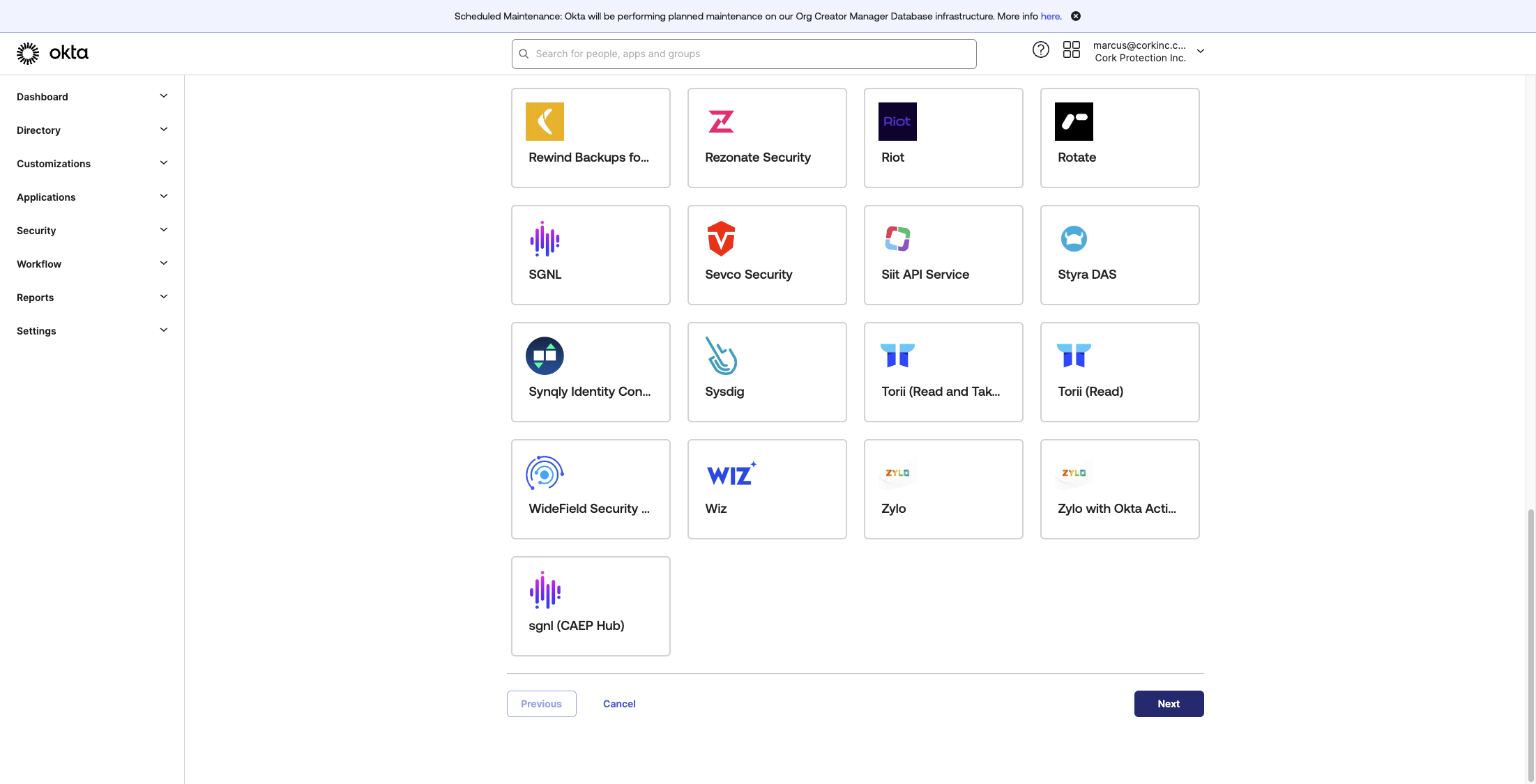Image resolution: width=1536 pixels, height=784 pixels.
Task: Expand the Dashboard menu chevron
Action: pyautogui.click(x=164, y=96)
